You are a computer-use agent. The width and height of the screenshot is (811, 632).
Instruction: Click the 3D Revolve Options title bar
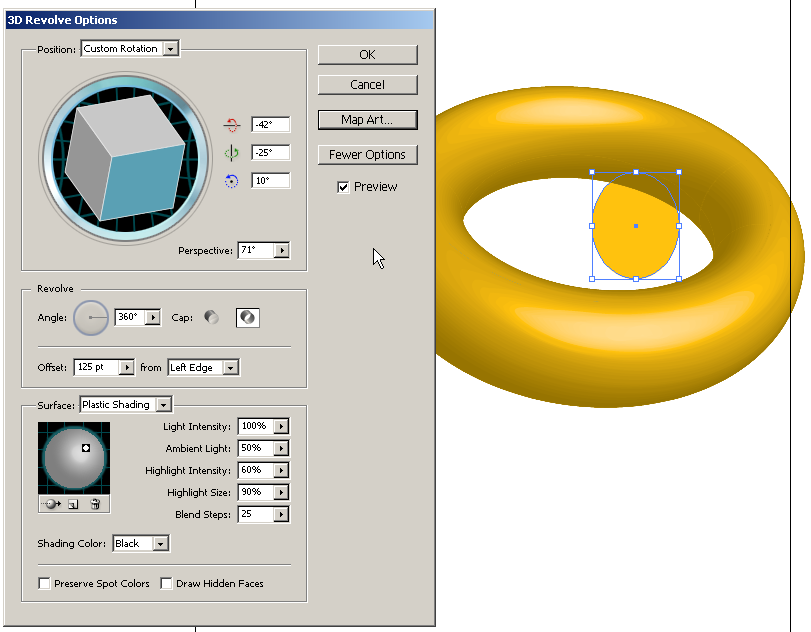[x=220, y=20]
